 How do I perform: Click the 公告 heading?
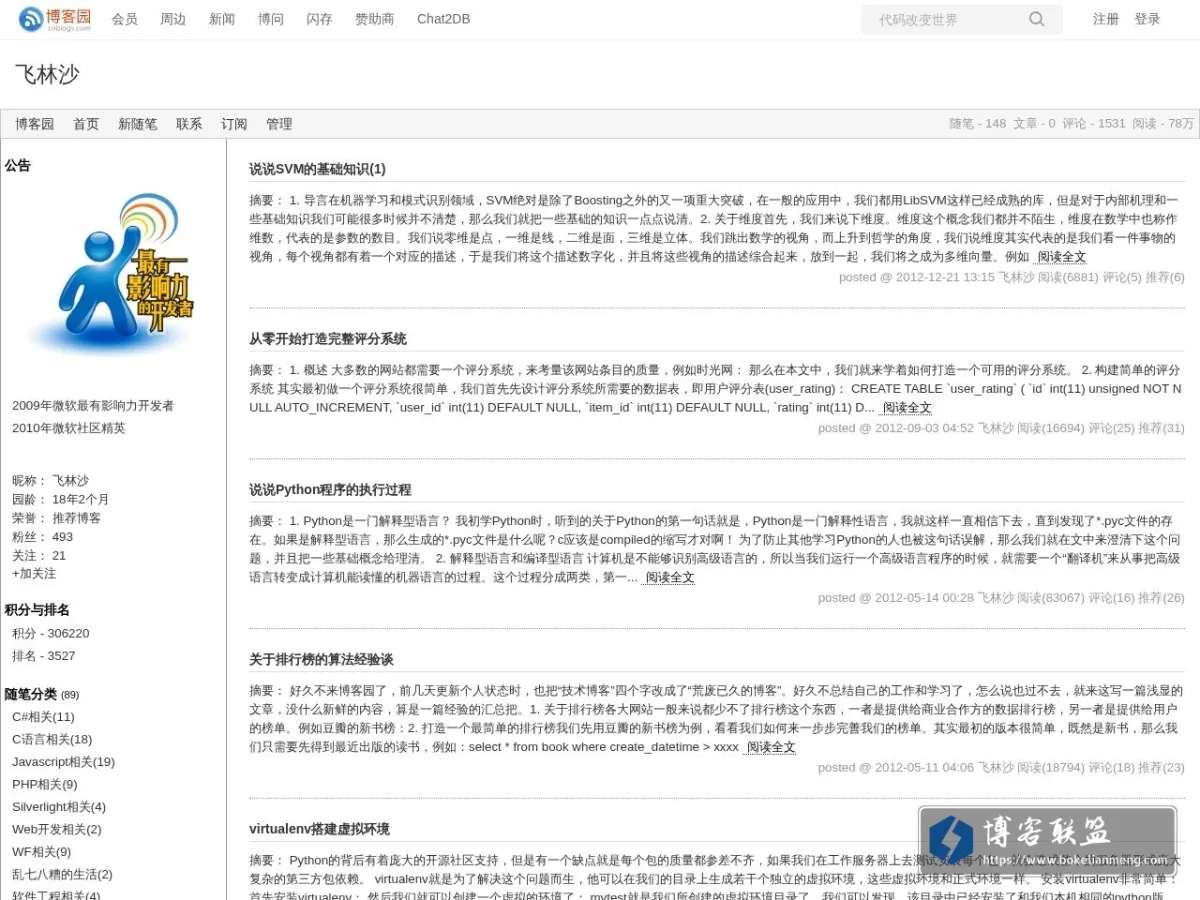click(17, 166)
